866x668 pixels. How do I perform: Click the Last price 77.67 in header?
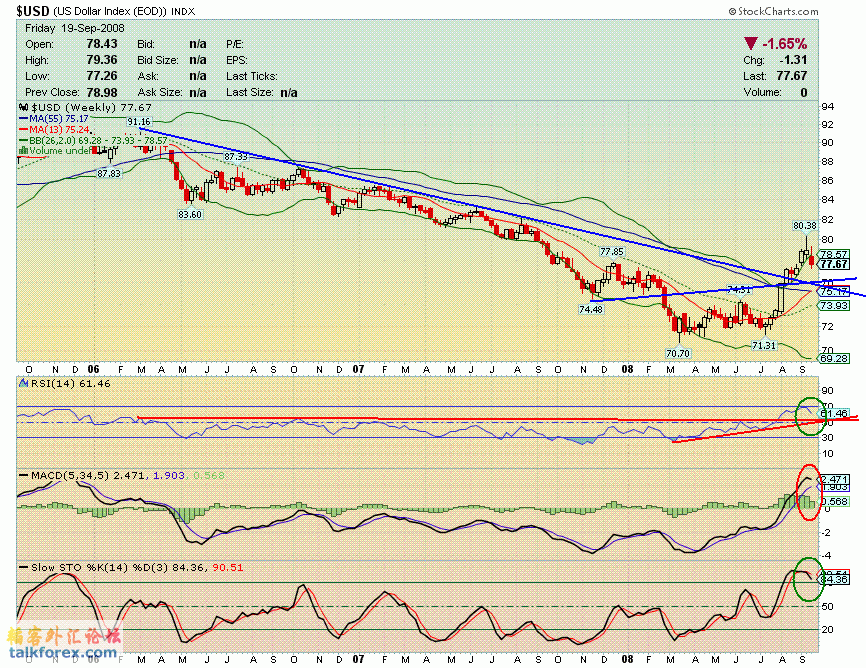(x=792, y=76)
